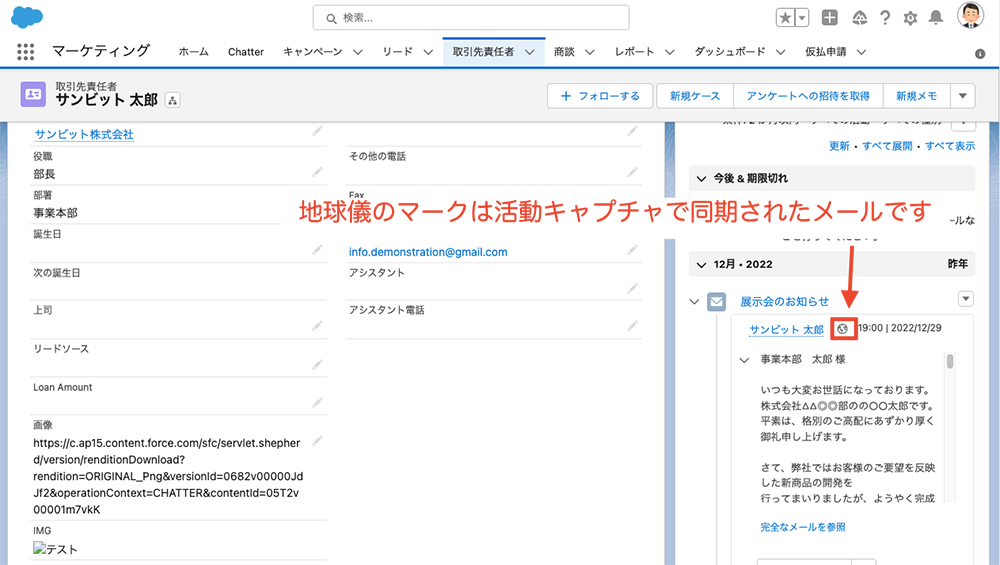1000x565 pixels.
Task: Click the 更新 link in activity panel
Action: point(839,146)
